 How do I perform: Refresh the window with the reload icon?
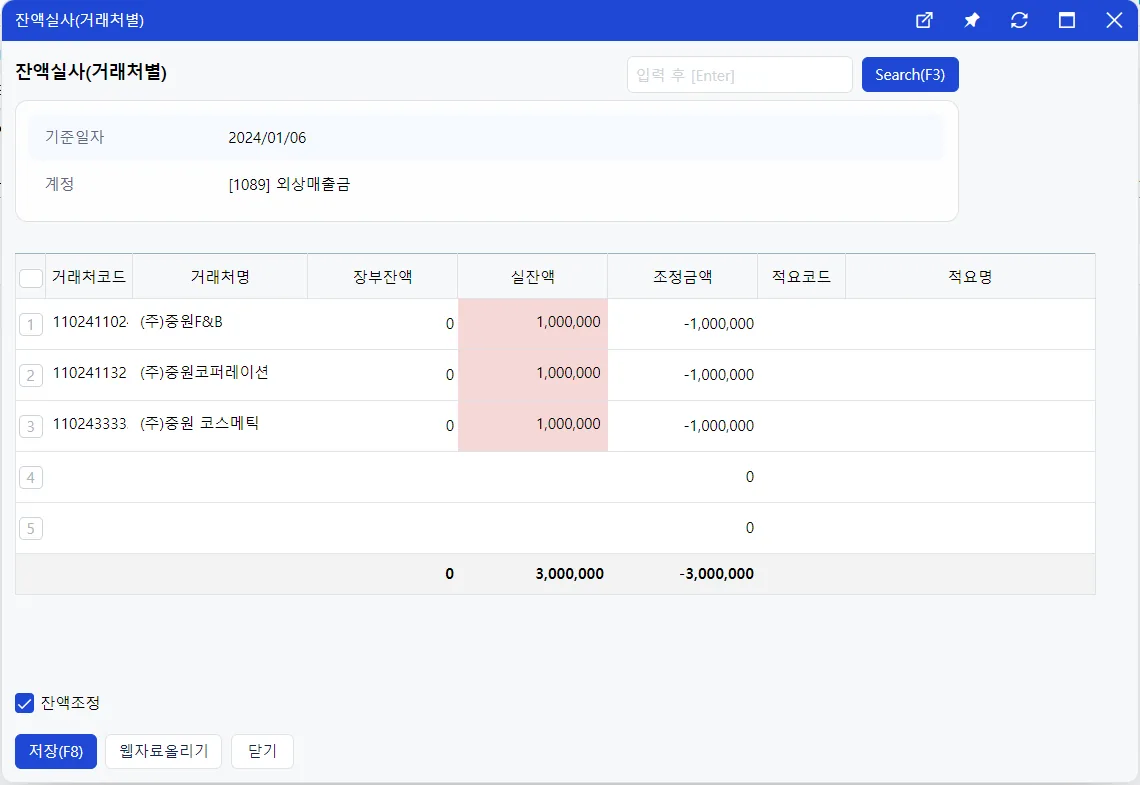pos(1019,20)
